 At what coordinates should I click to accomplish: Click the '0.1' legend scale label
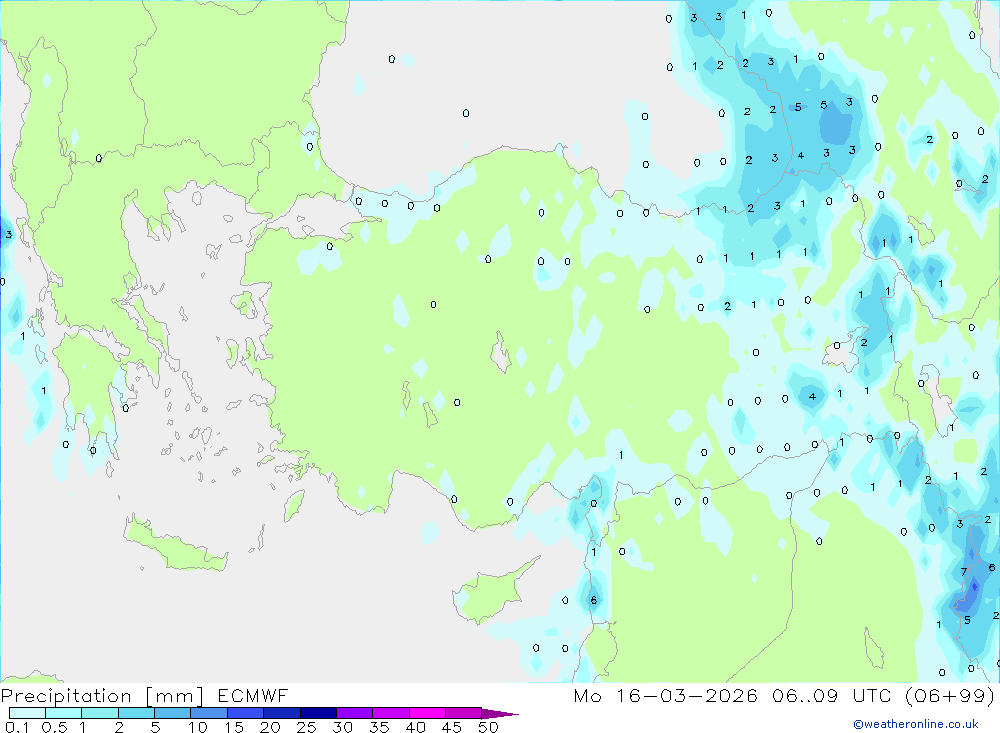tap(17, 727)
